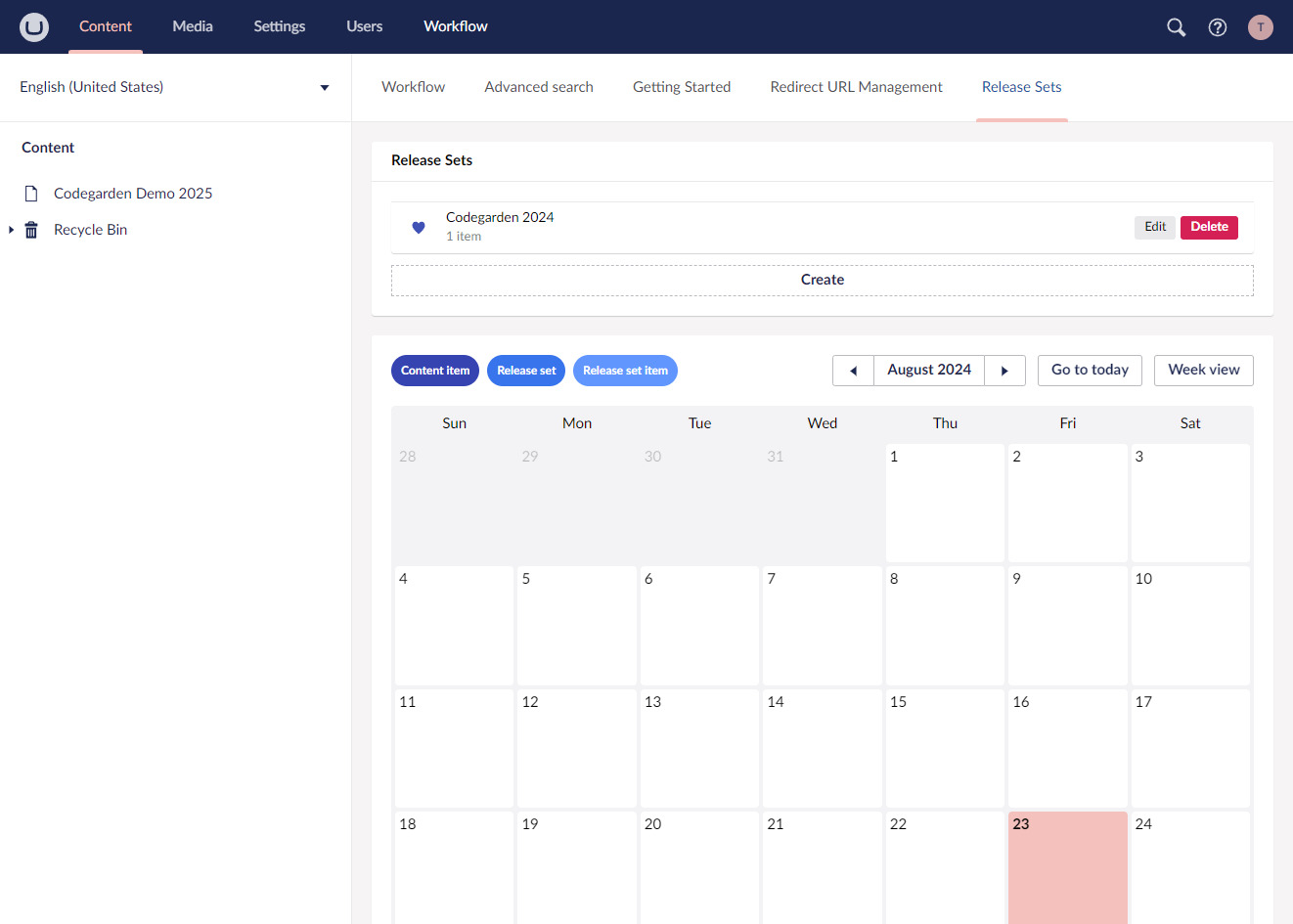Go to the previous month with the back arrow
The image size is (1293, 924).
852,370
